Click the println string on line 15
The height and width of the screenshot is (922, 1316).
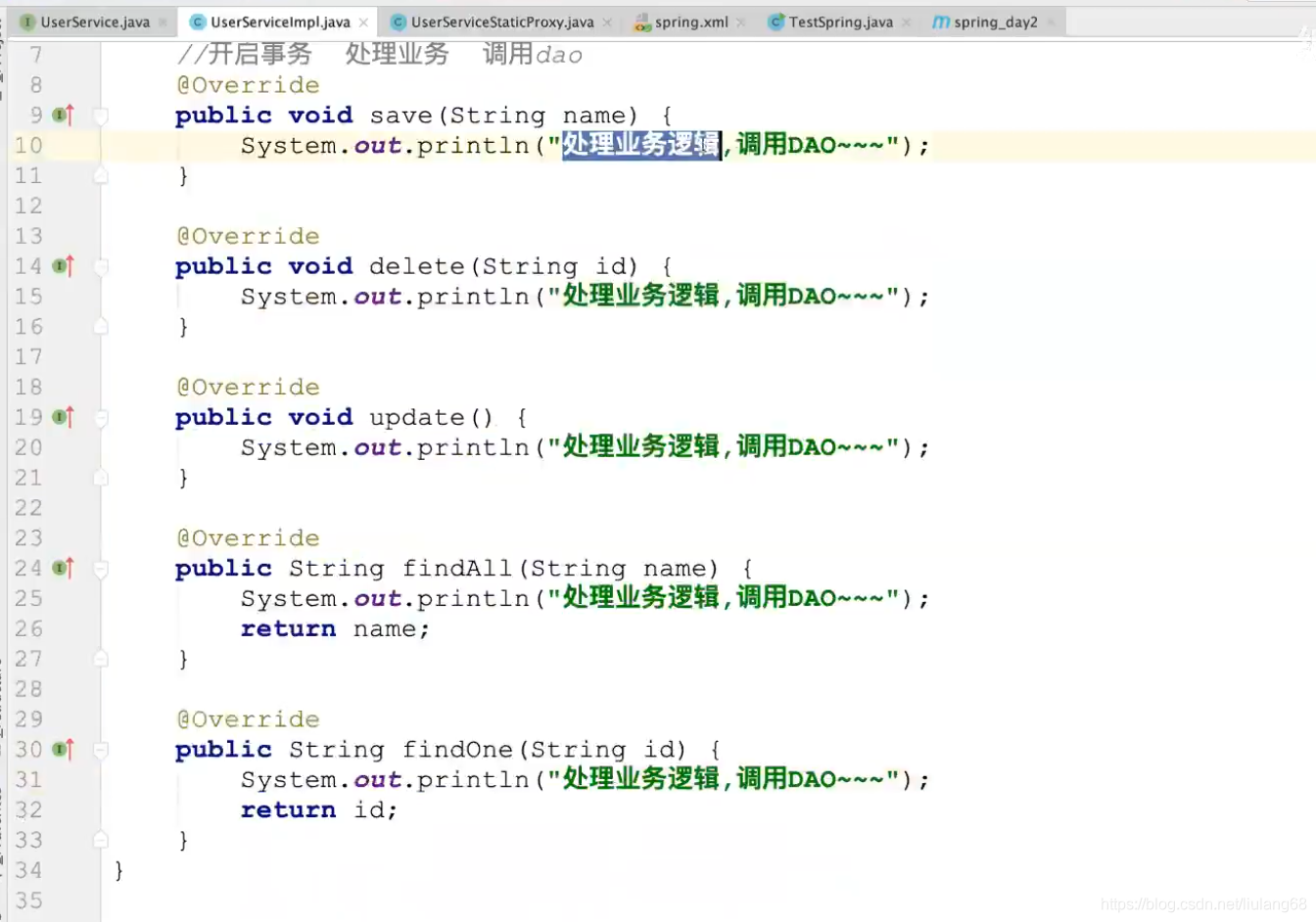coord(724,296)
